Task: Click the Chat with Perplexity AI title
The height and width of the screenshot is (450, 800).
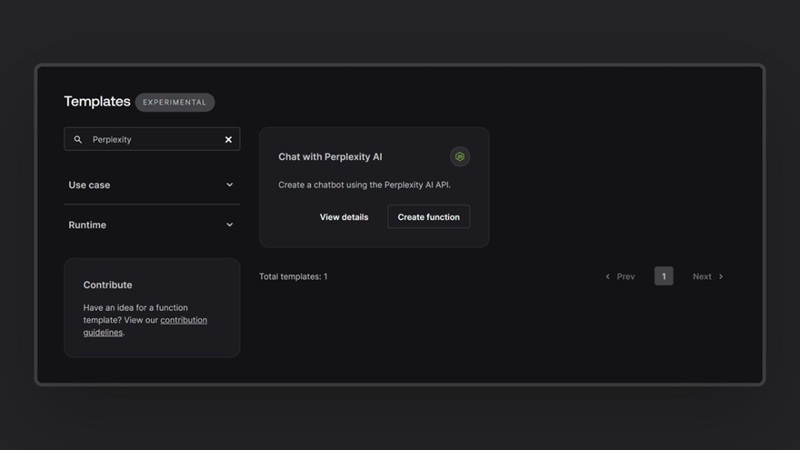Action: click(x=330, y=157)
